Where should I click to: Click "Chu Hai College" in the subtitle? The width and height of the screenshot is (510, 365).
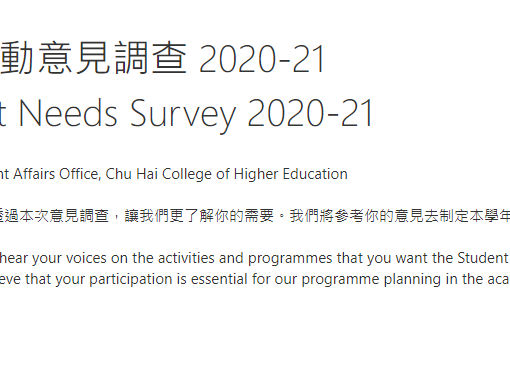pos(159,174)
